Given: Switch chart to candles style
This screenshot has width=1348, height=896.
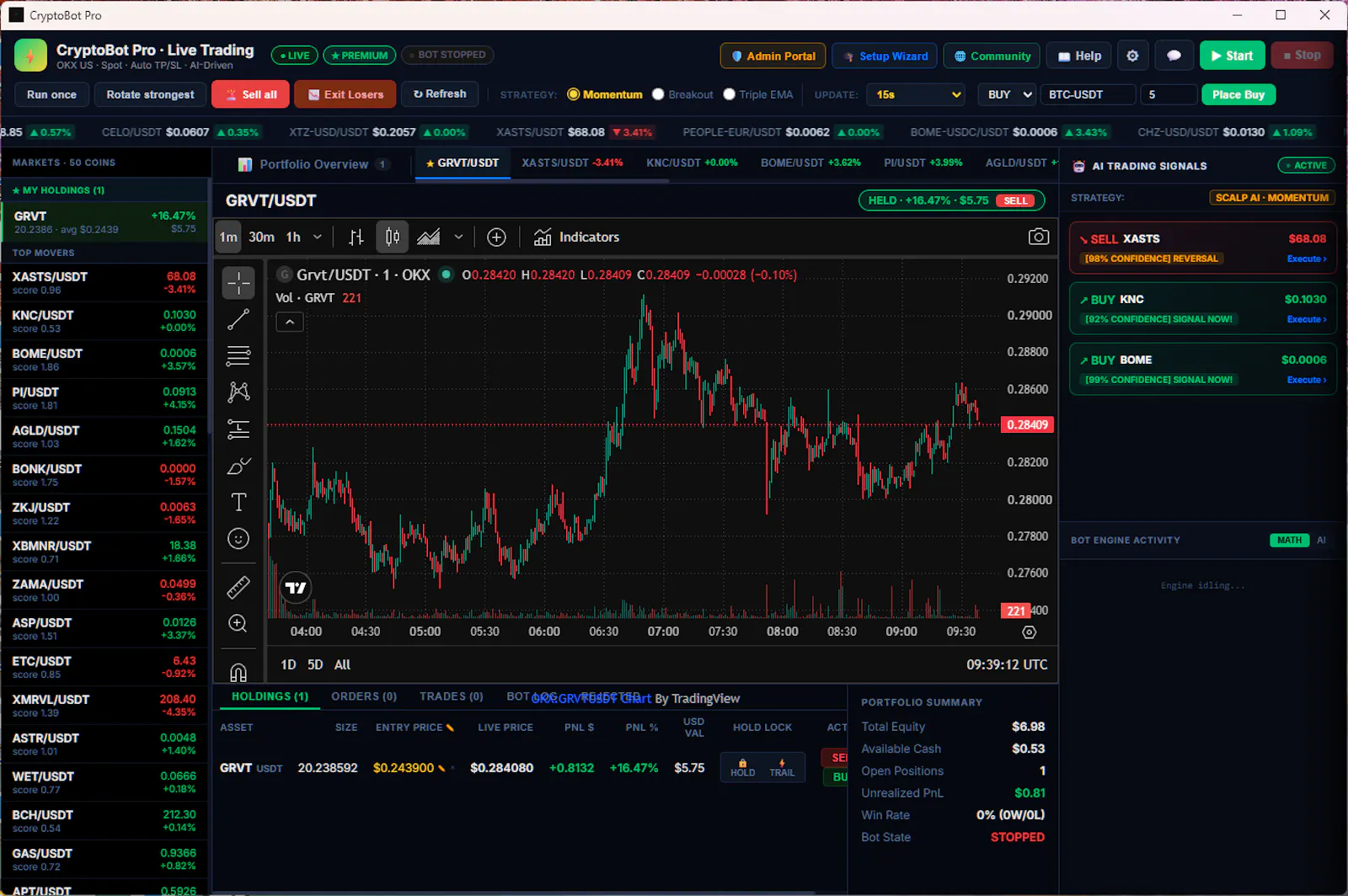Looking at the screenshot, I should (393, 237).
